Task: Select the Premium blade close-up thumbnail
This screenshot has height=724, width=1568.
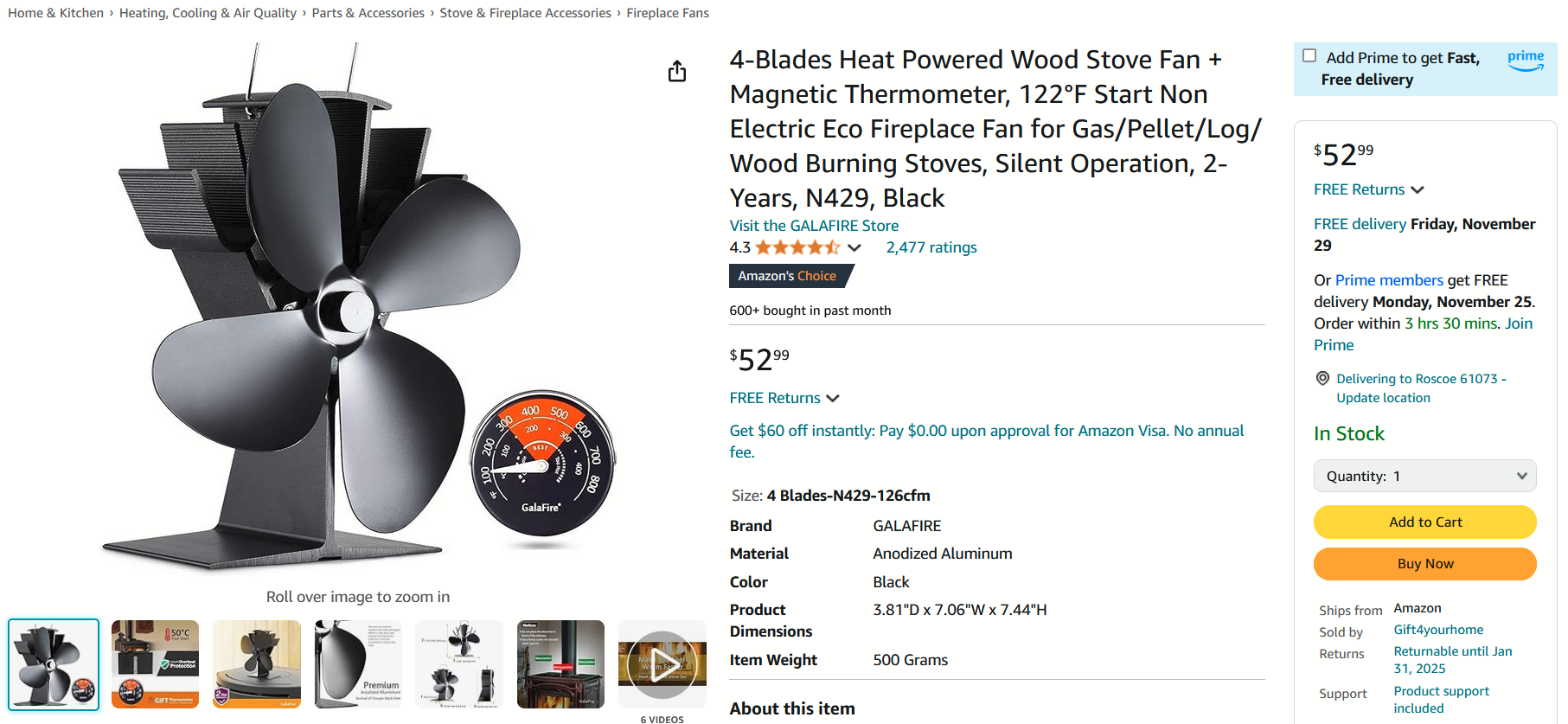Action: click(x=358, y=663)
